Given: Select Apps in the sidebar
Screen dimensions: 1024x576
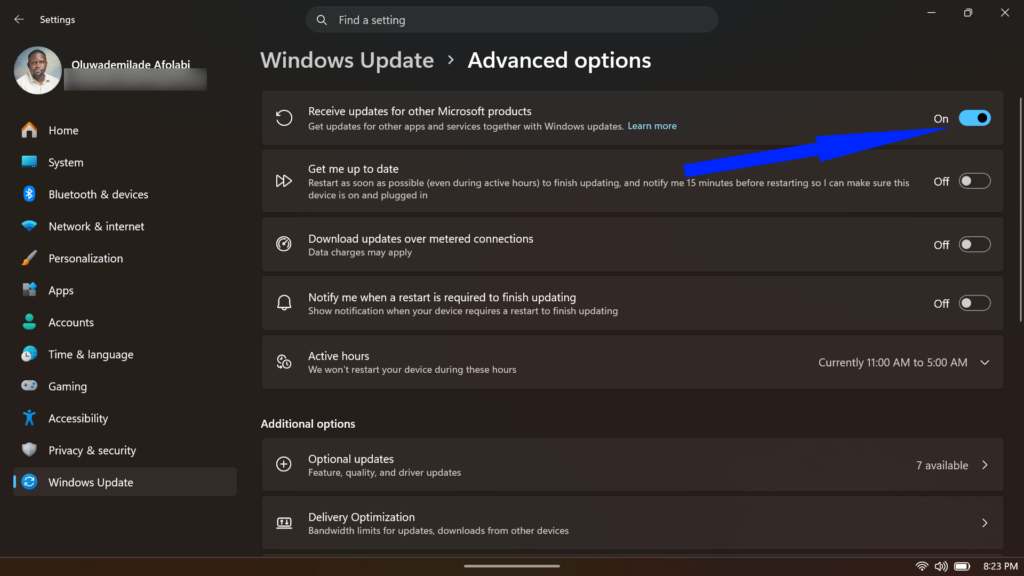Looking at the screenshot, I should (125, 290).
